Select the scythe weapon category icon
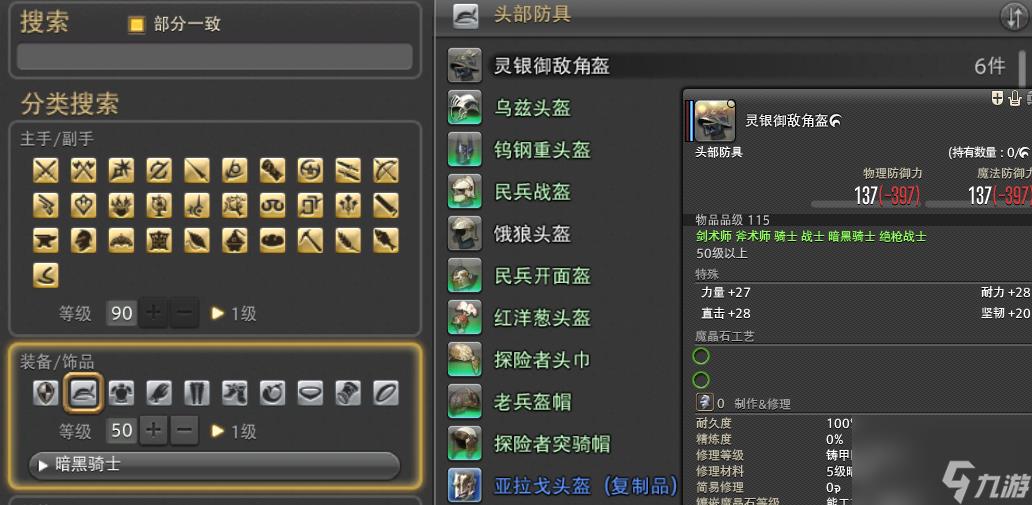 pos(235,171)
